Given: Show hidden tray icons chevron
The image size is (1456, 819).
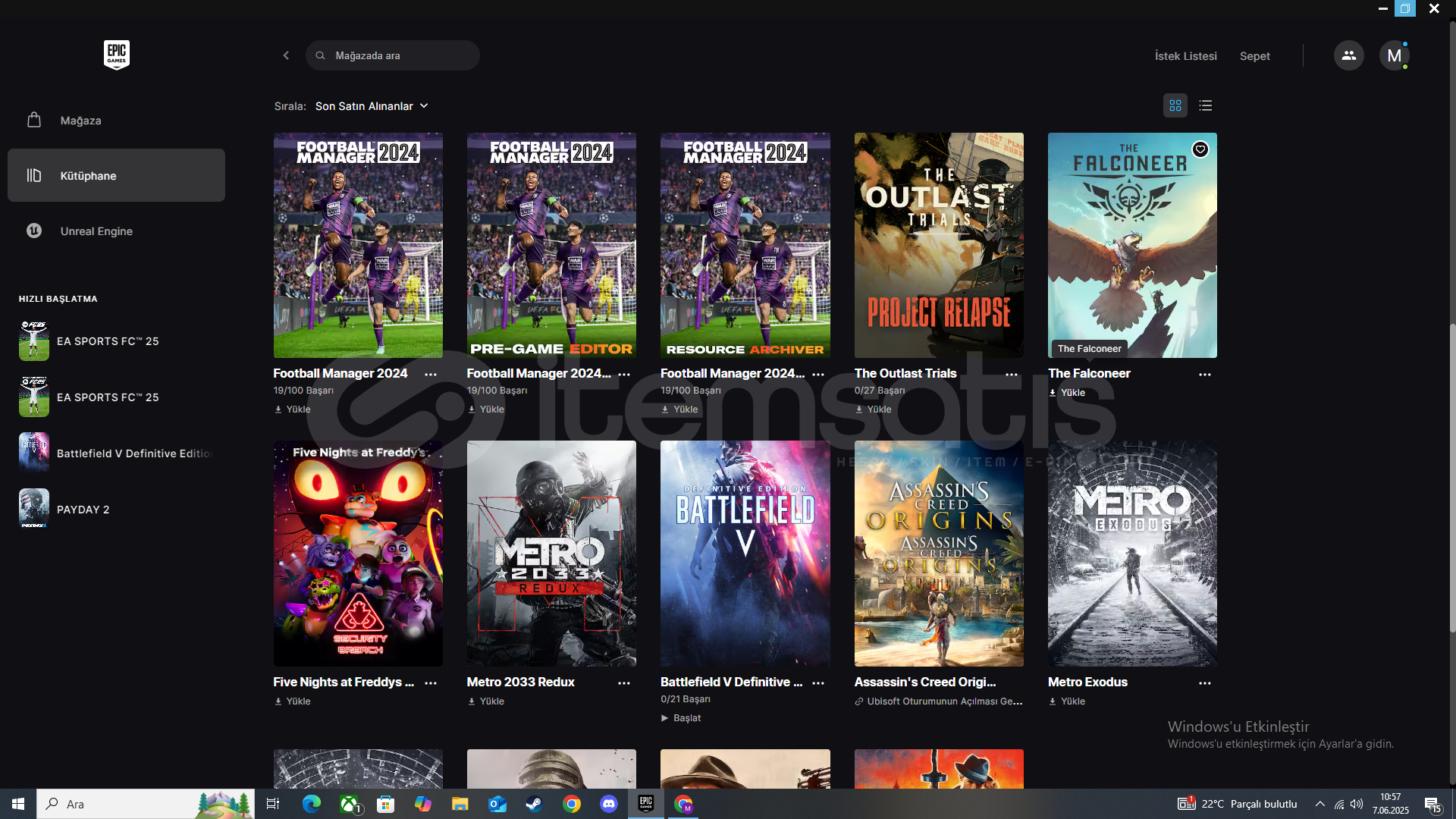Looking at the screenshot, I should coord(1320,804).
